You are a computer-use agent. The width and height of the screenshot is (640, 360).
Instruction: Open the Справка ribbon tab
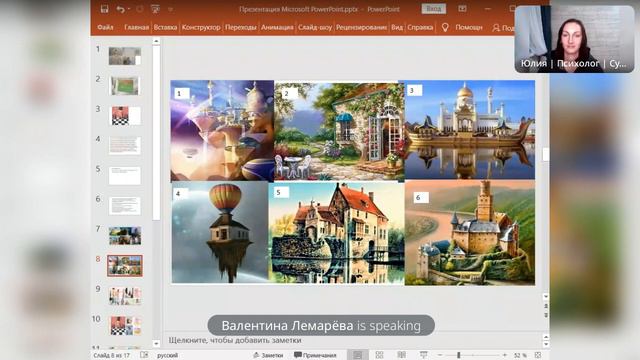[x=420, y=27]
